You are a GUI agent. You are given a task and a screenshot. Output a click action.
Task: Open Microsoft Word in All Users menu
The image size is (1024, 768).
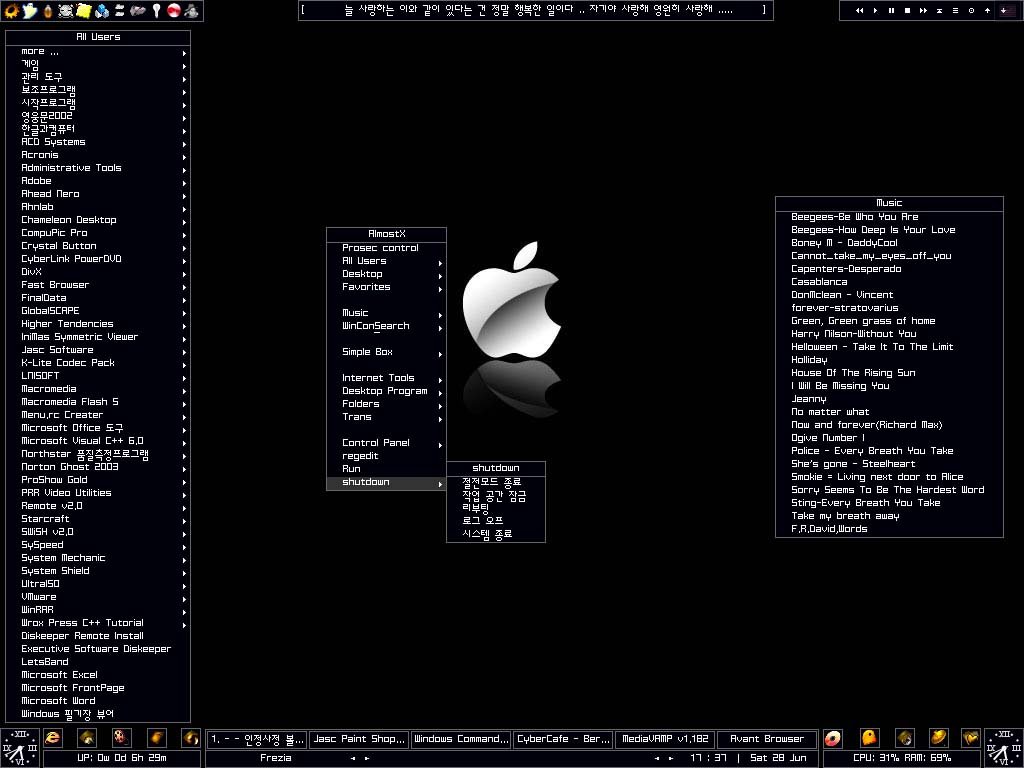[98, 701]
